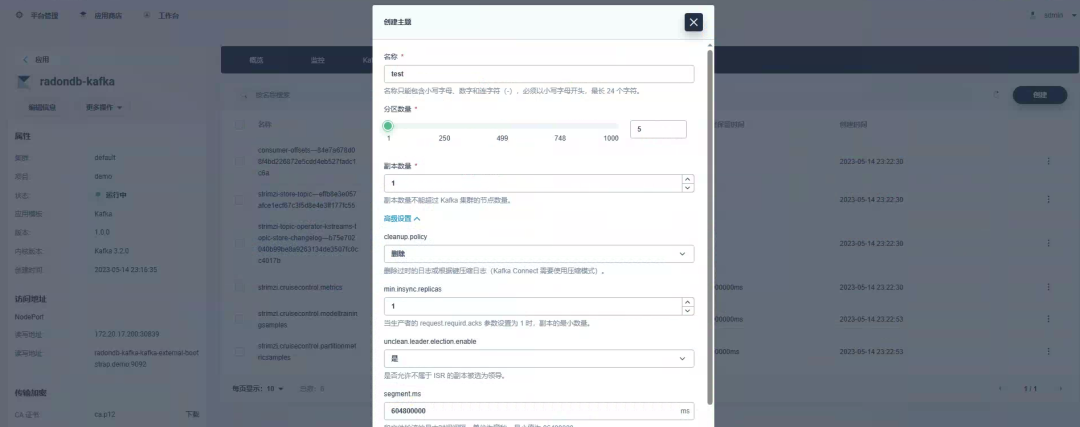The height and width of the screenshot is (427, 1080).
Task: Open the more menu for the partitionmetricsamples row
Action: 1048,351
